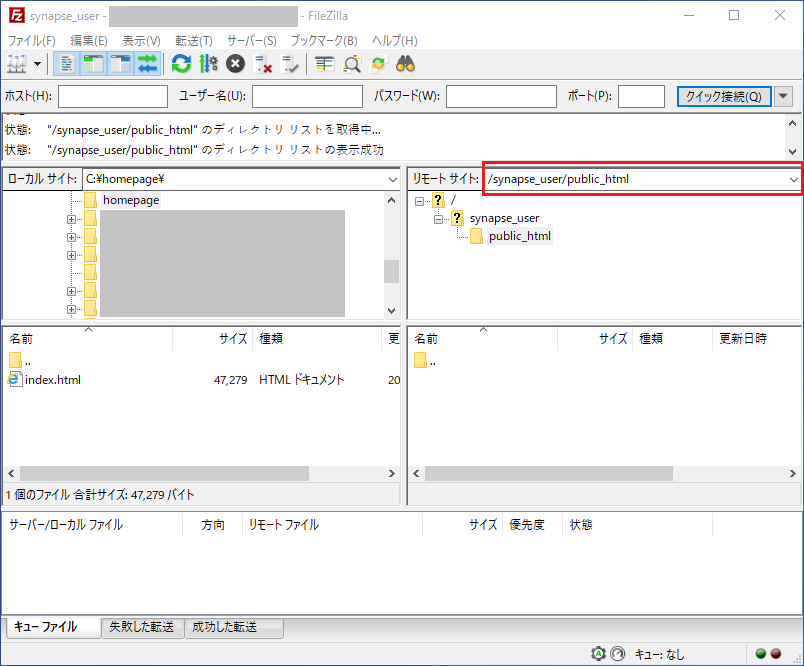The image size is (804, 666).
Task: Open the filename filters icon
Action: click(x=324, y=64)
